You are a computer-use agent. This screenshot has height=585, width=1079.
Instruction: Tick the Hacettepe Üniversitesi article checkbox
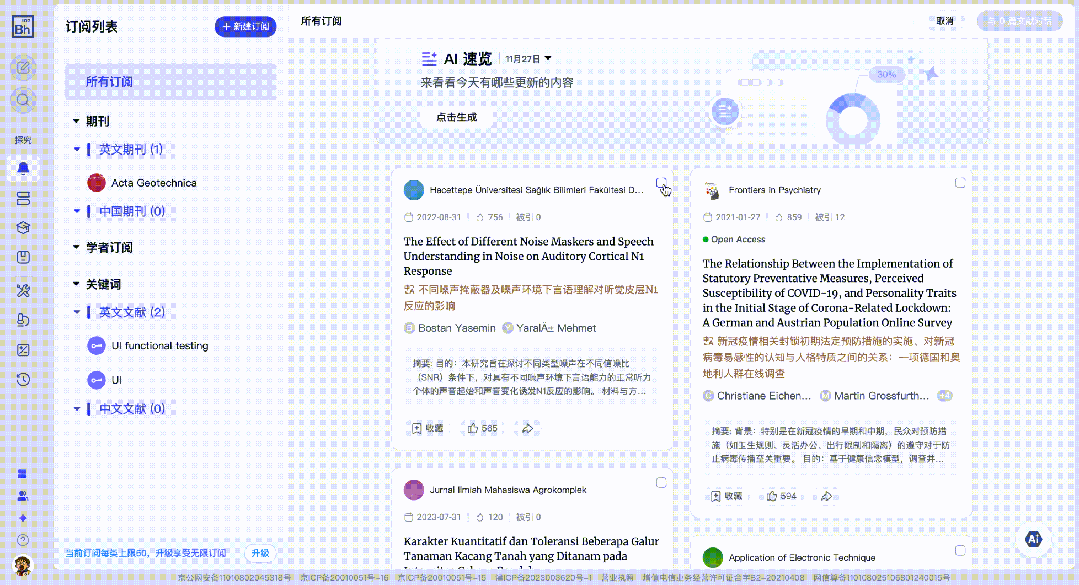click(661, 183)
